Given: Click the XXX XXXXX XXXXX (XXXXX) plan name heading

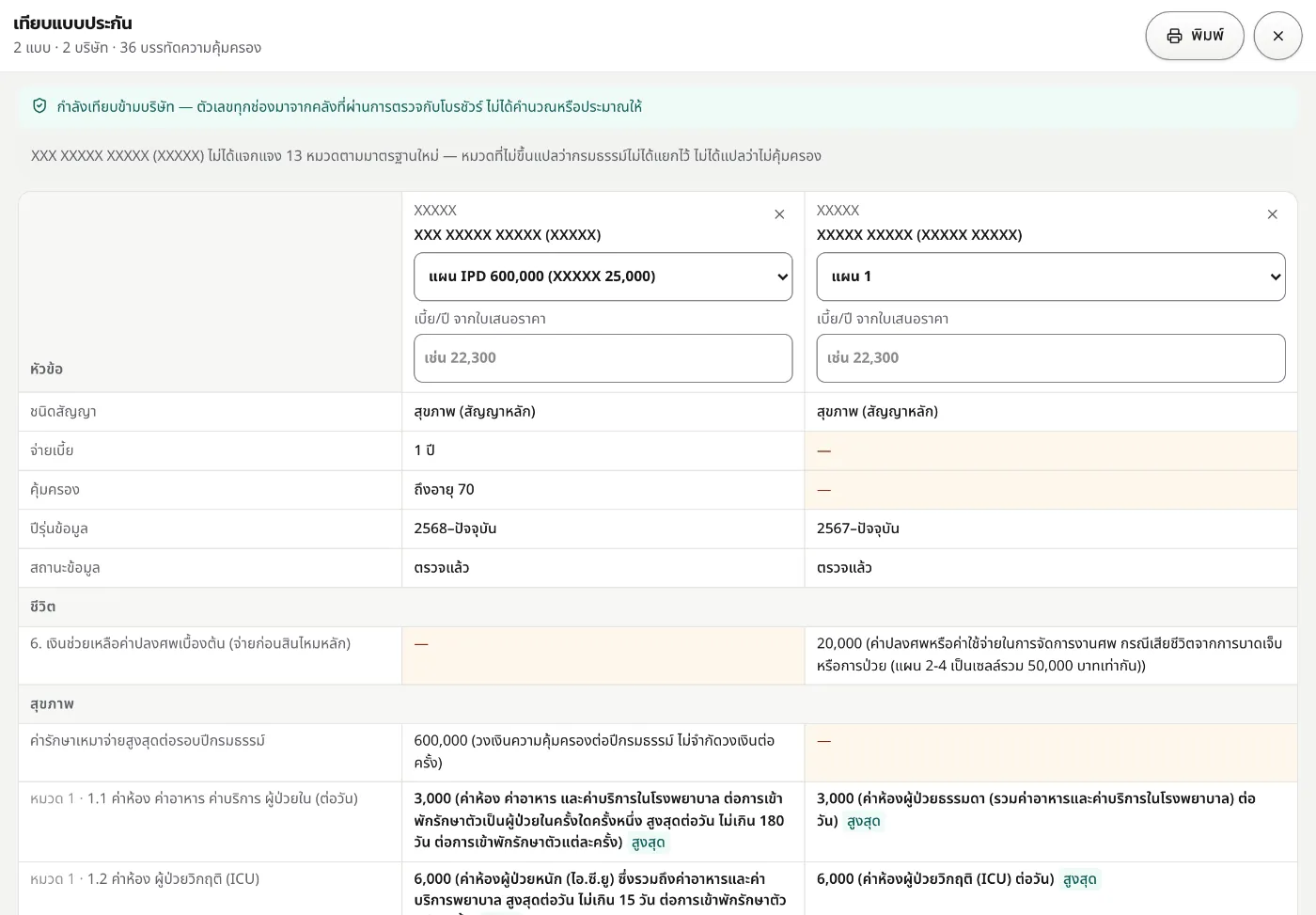Looking at the screenshot, I should pos(508,235).
